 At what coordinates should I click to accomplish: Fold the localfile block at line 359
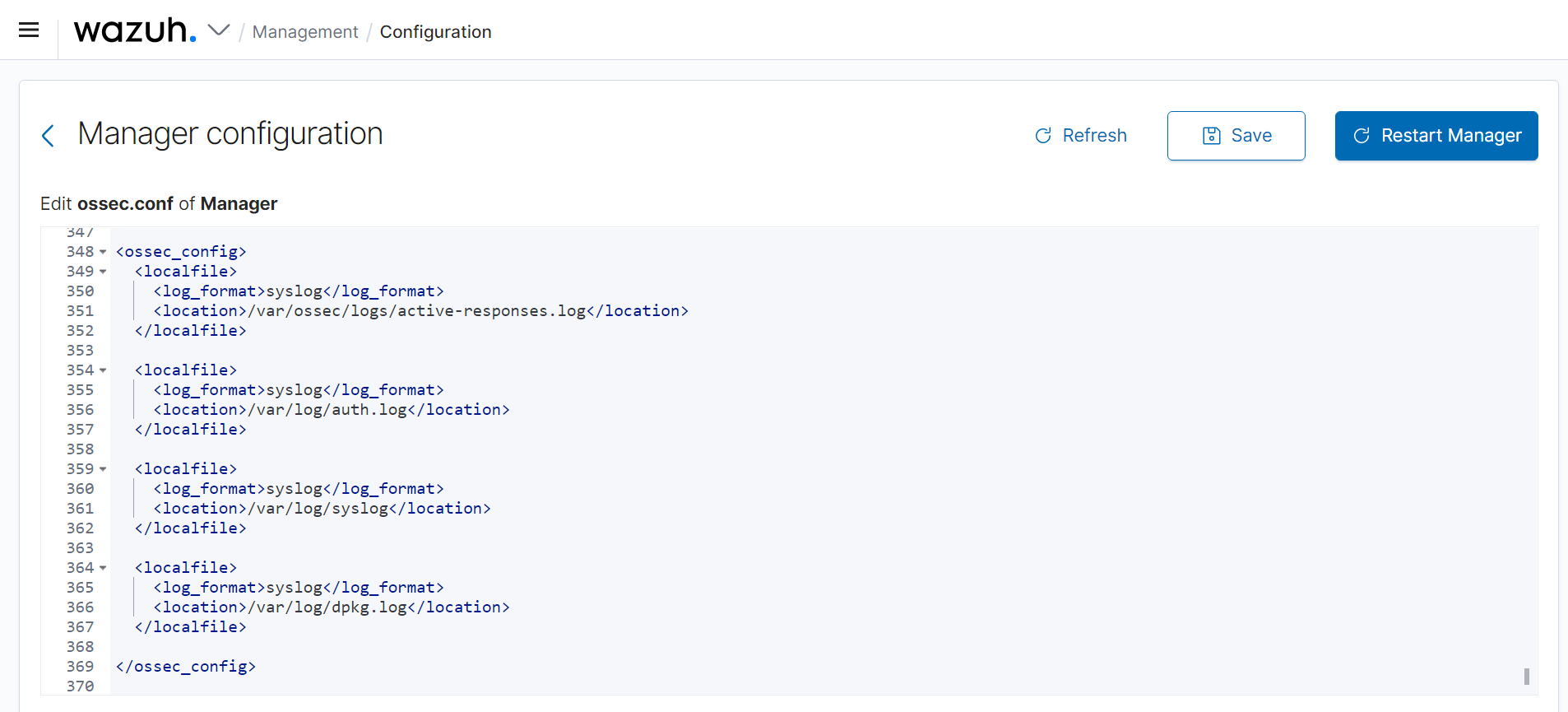[103, 469]
